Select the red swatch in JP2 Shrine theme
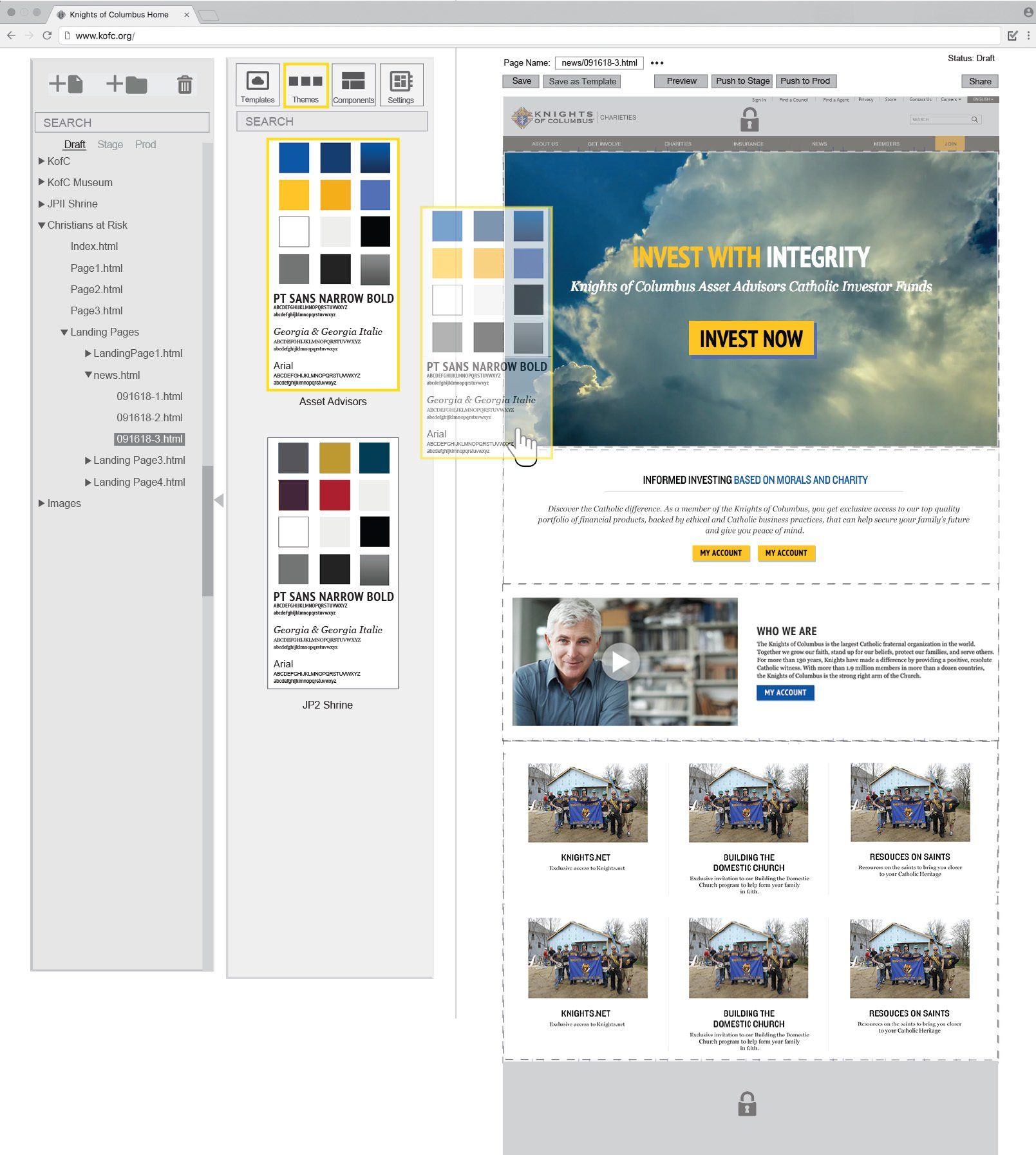The height and width of the screenshot is (1155, 1036). 335,495
